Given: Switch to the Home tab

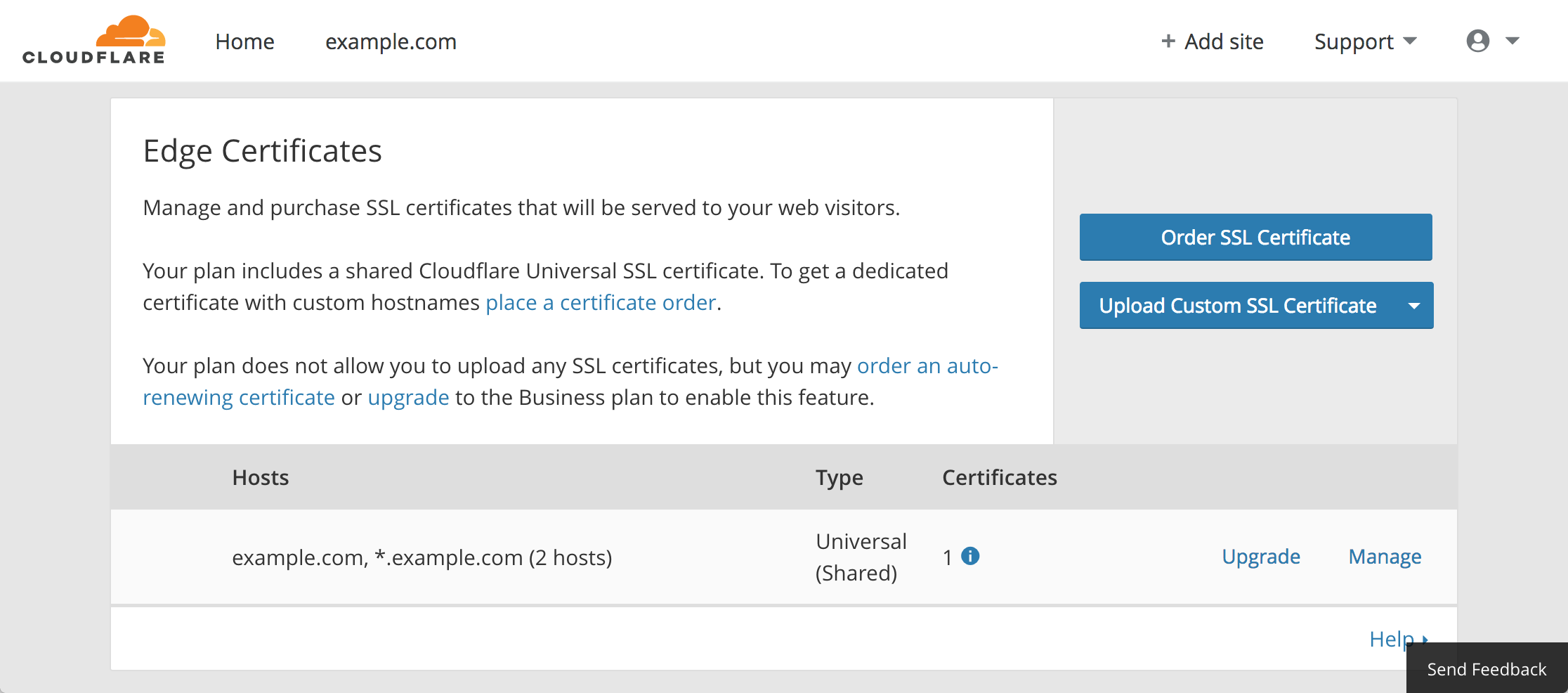Looking at the screenshot, I should (244, 41).
